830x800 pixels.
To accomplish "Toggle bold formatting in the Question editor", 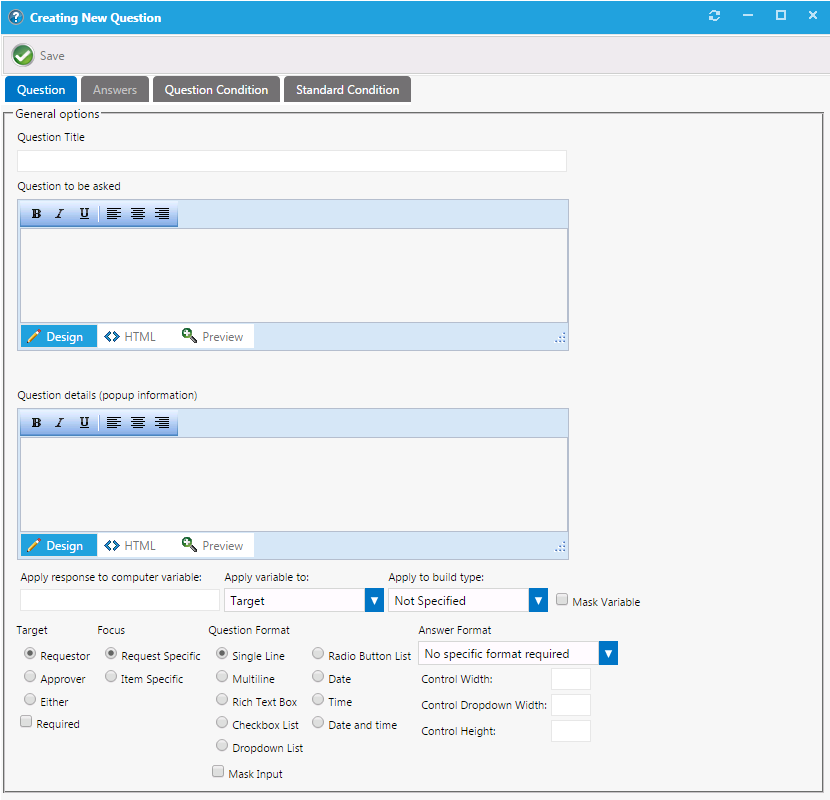I will point(36,213).
